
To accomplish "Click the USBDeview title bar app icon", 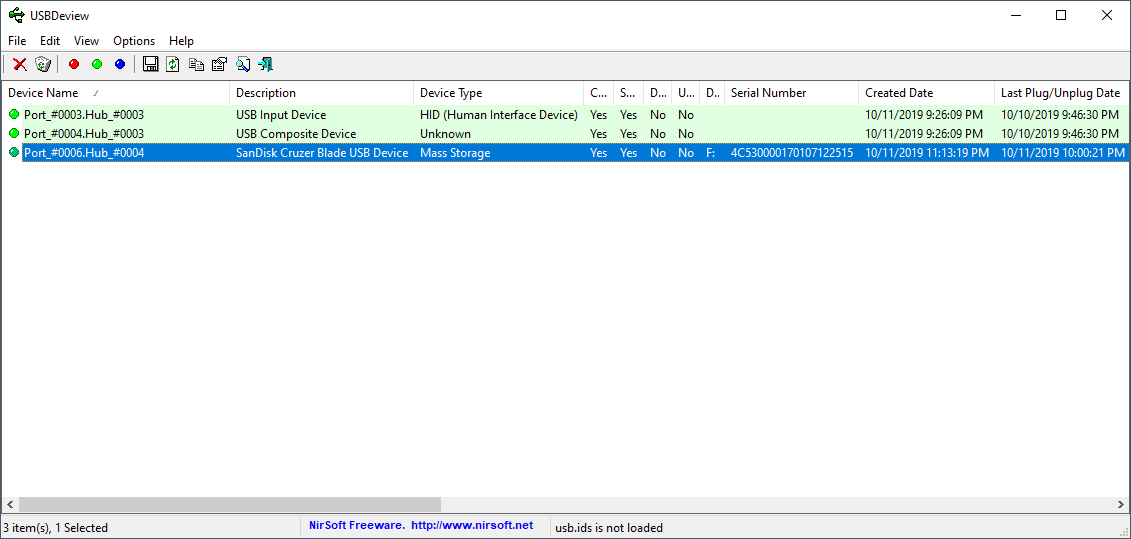I will click(15, 15).
